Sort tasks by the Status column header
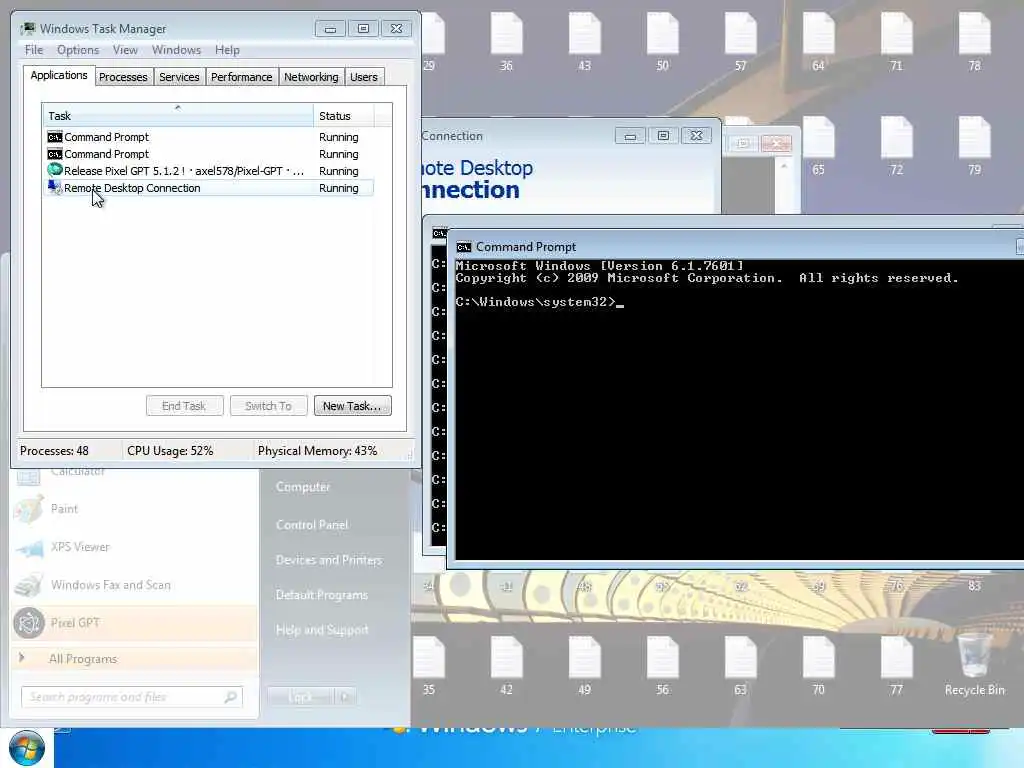1024x768 pixels. point(344,115)
